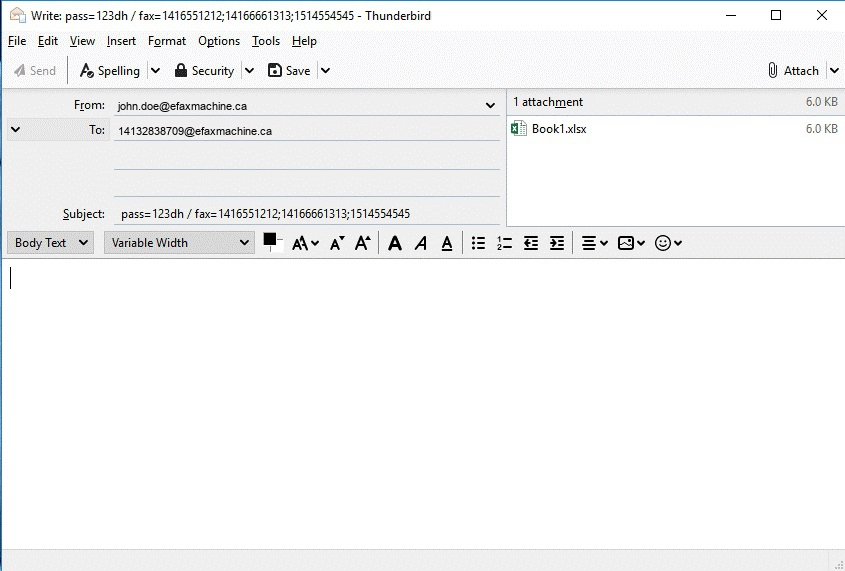Image resolution: width=845 pixels, height=571 pixels.
Task: Open the Variable Width font dropdown
Action: pos(179,243)
